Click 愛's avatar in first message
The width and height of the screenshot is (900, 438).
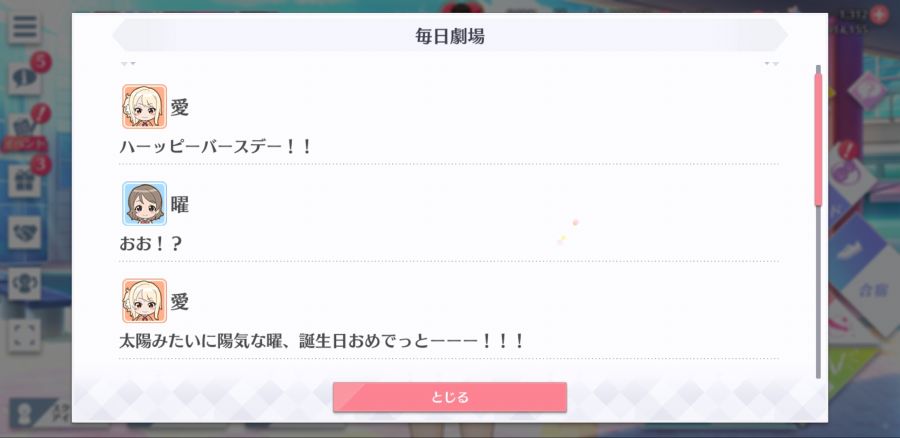click(144, 106)
